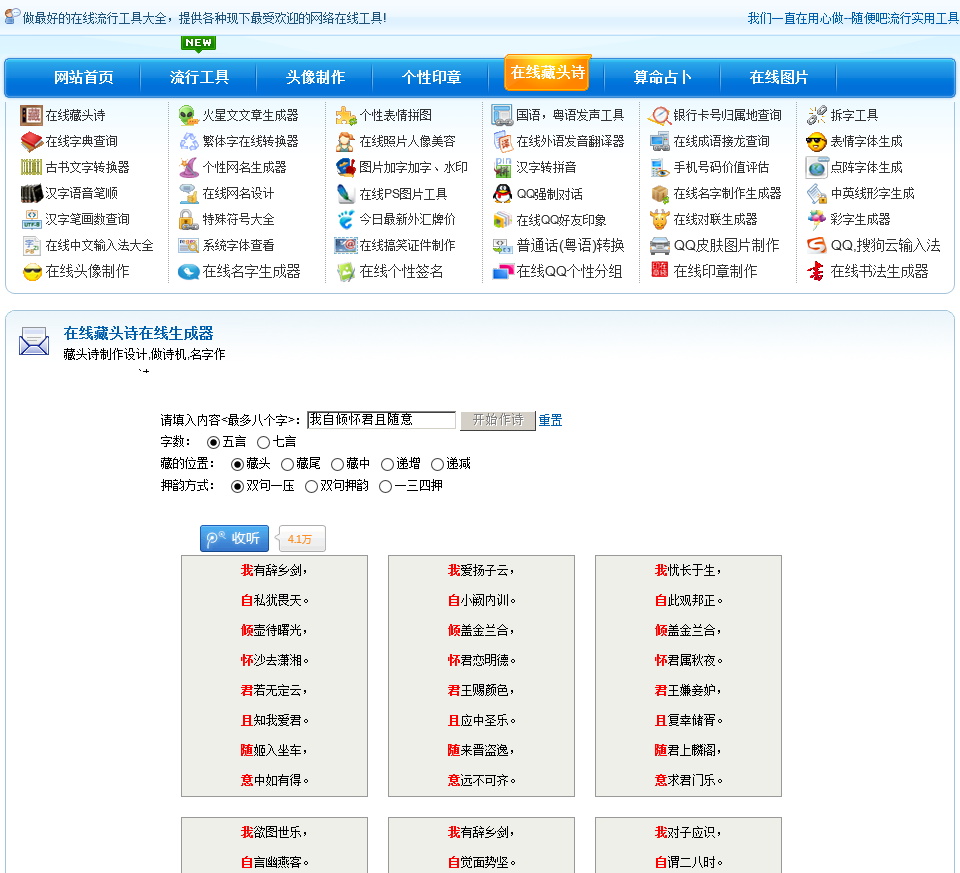This screenshot has width=960, height=873.
Task: Click the sunglasses smiley 在线头像制作 icon
Action: pos(31,271)
